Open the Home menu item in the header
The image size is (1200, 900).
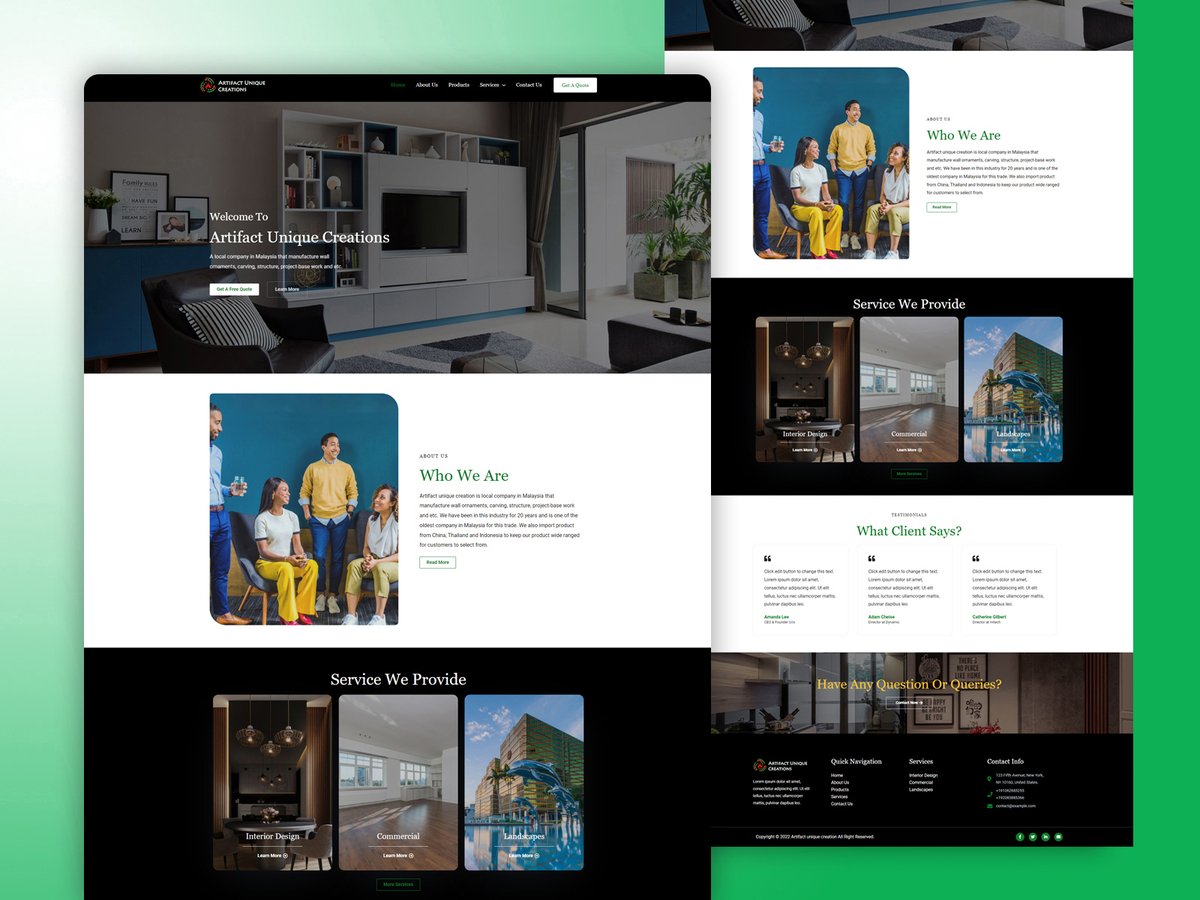398,85
